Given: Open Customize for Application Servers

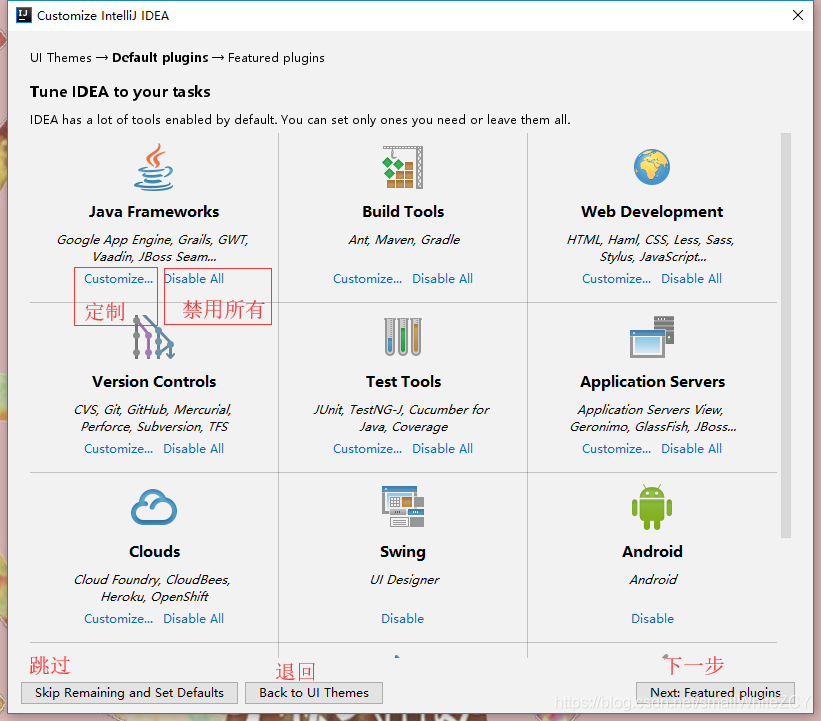Looking at the screenshot, I should [616, 449].
